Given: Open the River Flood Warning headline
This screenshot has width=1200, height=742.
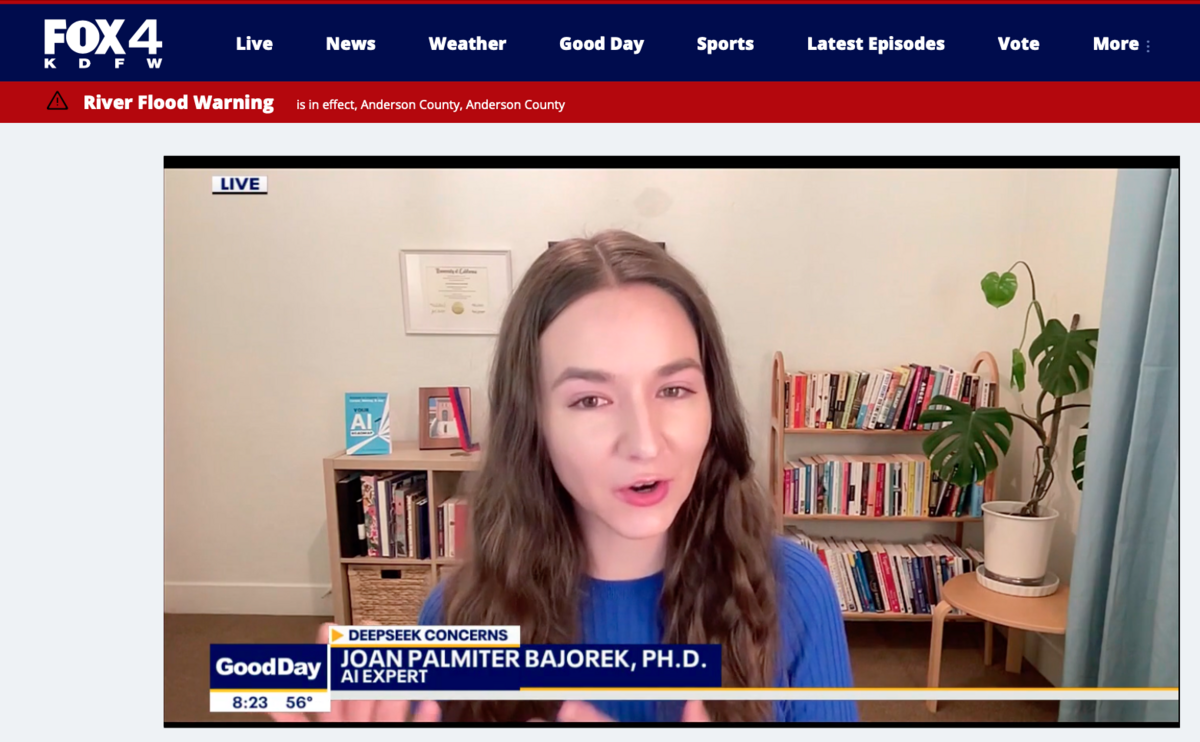Looking at the screenshot, I should pyautogui.click(x=178, y=102).
